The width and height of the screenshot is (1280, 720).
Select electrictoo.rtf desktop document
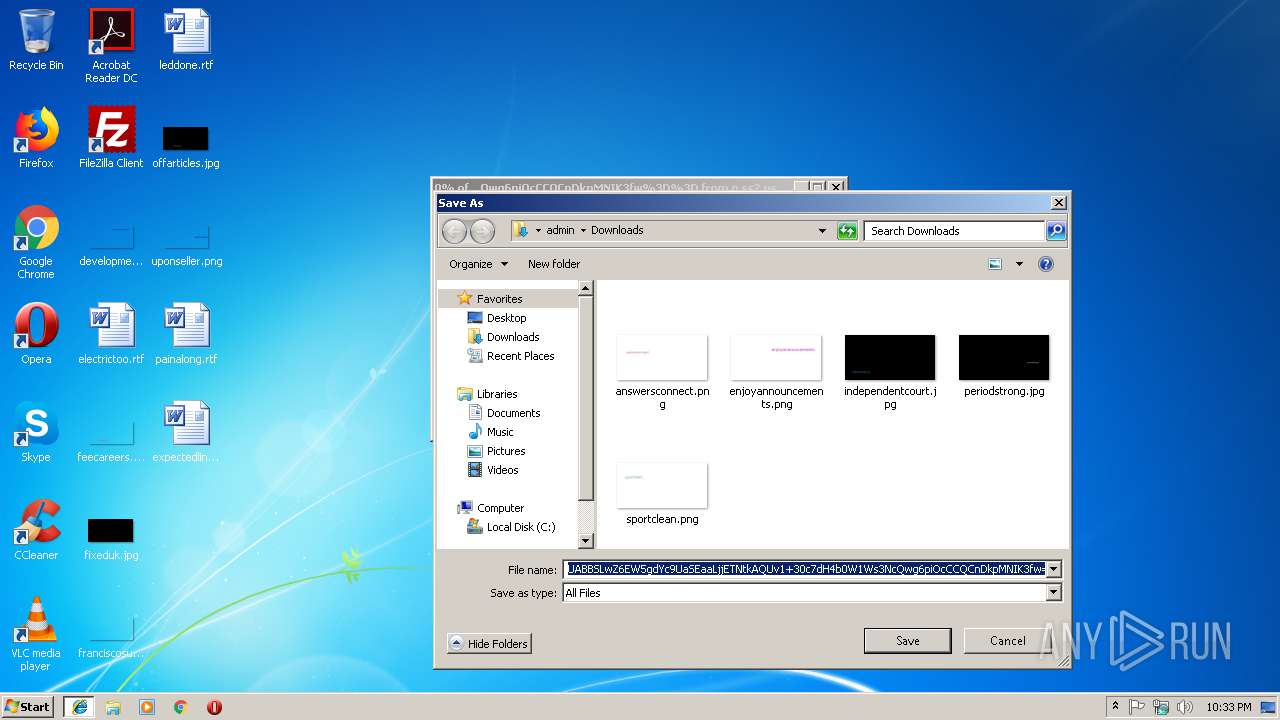click(111, 334)
